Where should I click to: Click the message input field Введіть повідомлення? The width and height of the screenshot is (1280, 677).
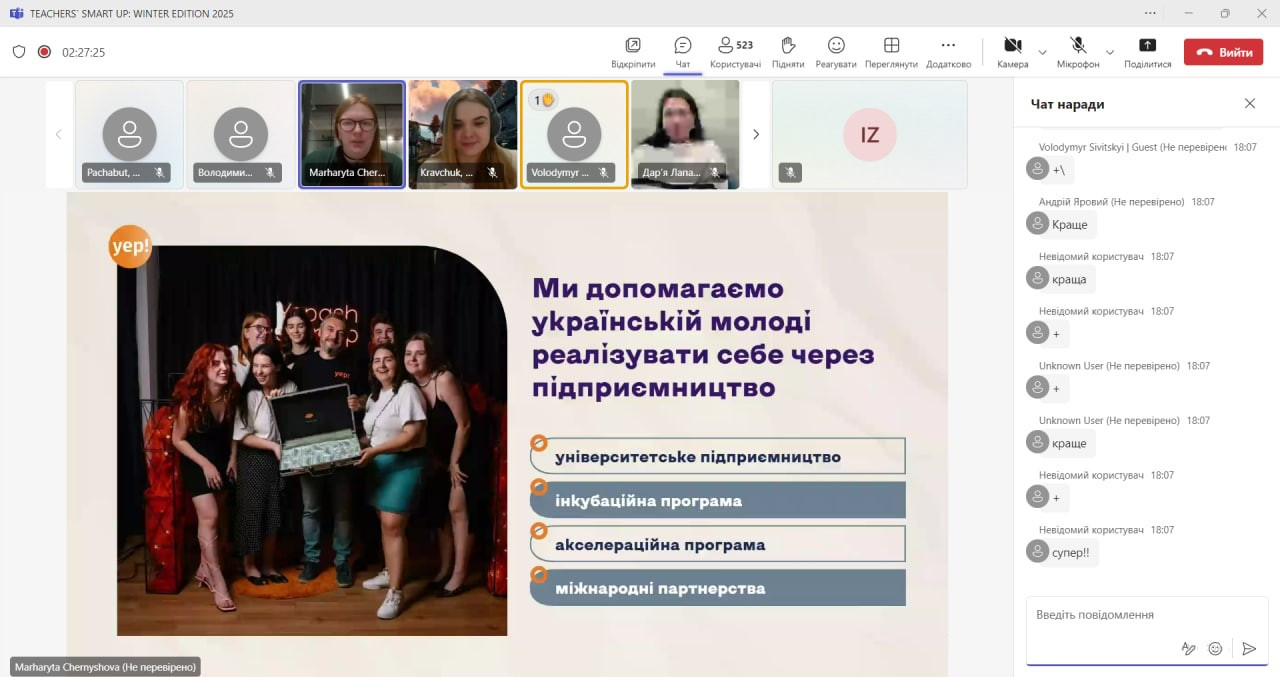coord(1147,615)
